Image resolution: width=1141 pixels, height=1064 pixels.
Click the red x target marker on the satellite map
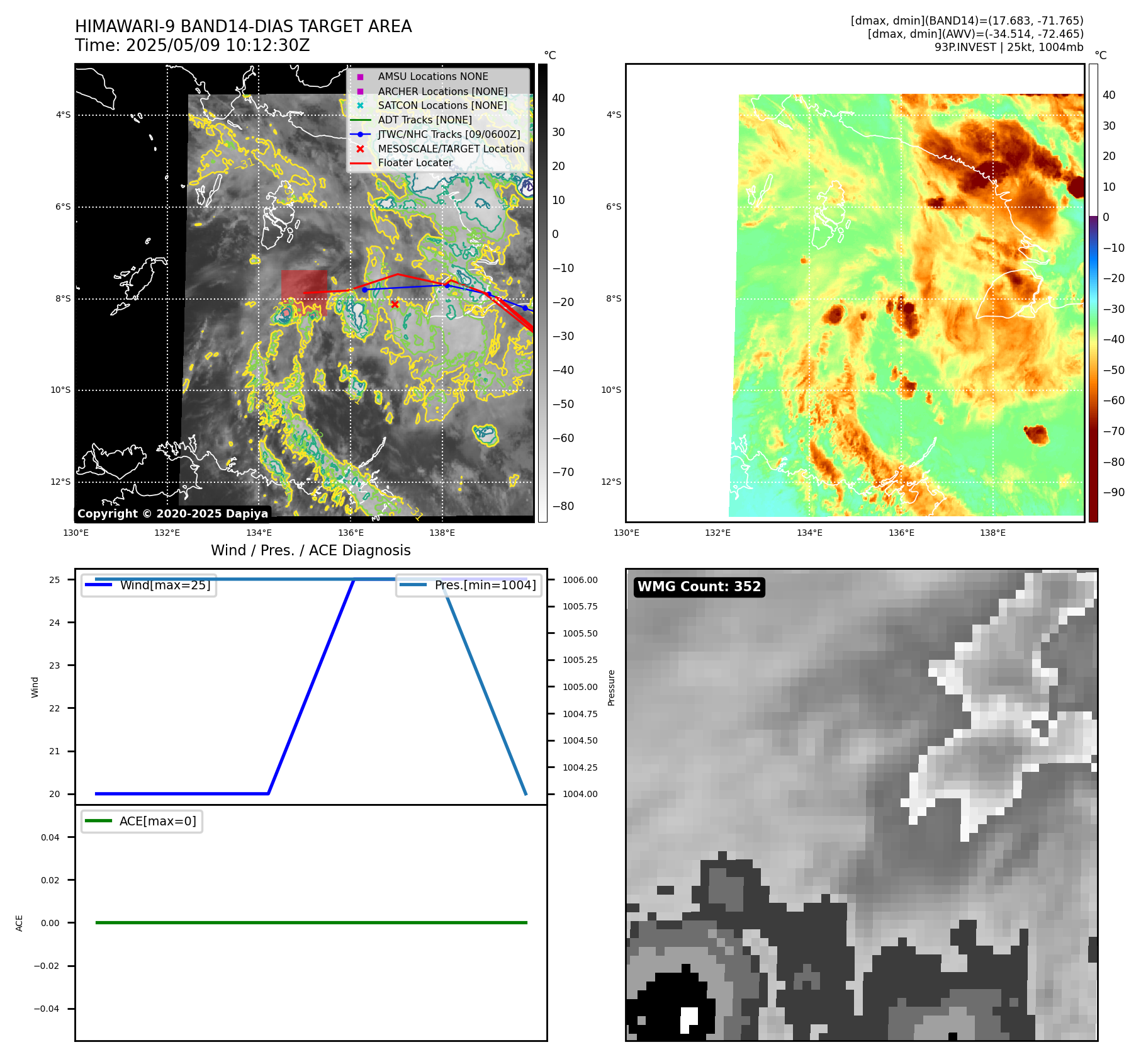point(395,304)
